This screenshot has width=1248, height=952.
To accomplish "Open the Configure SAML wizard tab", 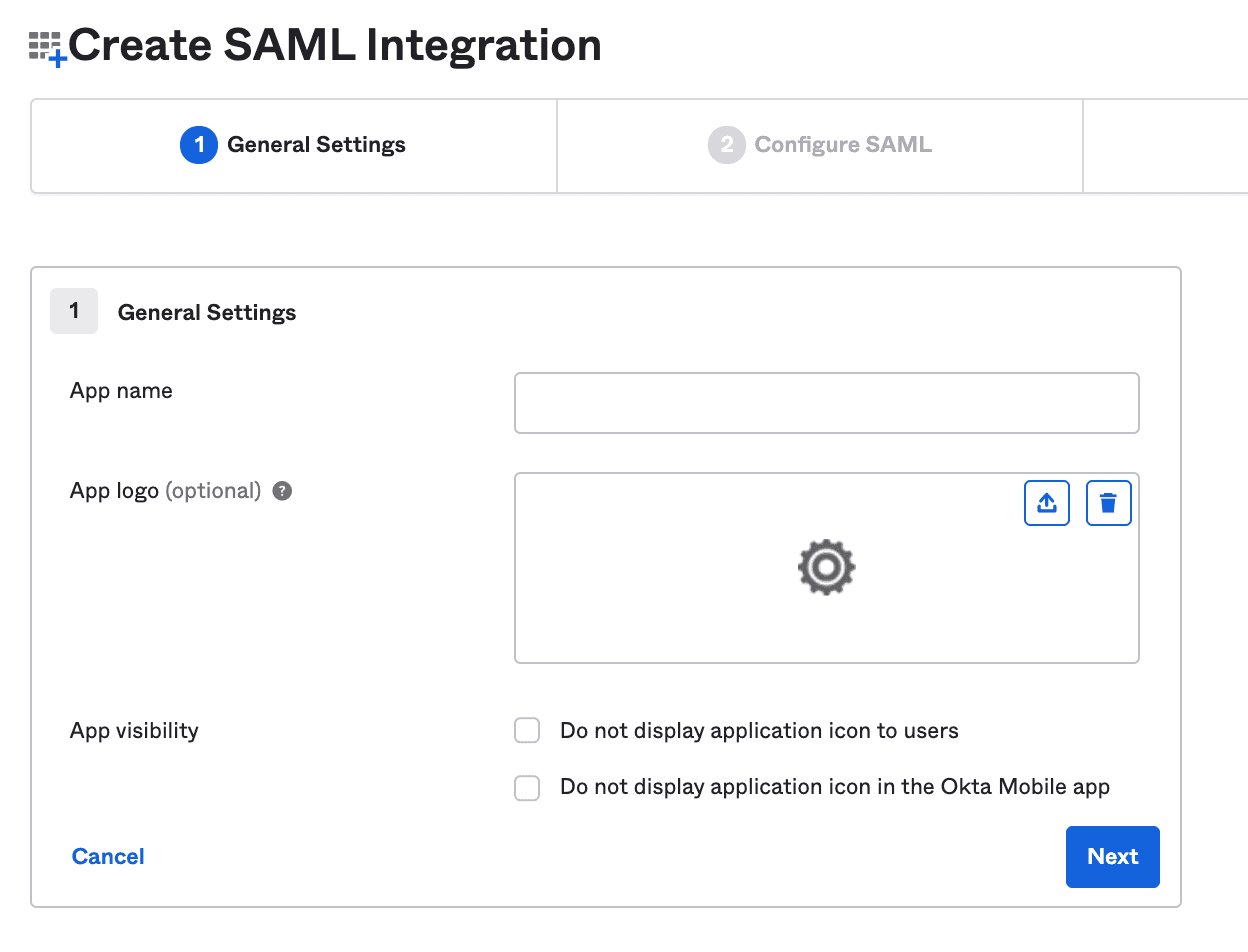I will (x=820, y=144).
